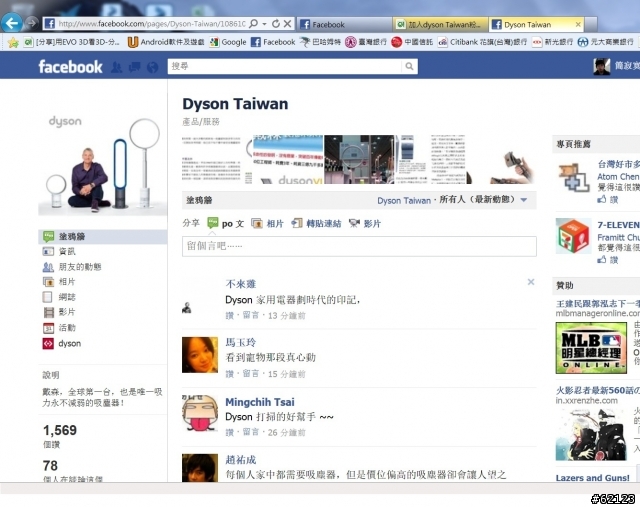Click the Facebook search input field

coord(284,66)
